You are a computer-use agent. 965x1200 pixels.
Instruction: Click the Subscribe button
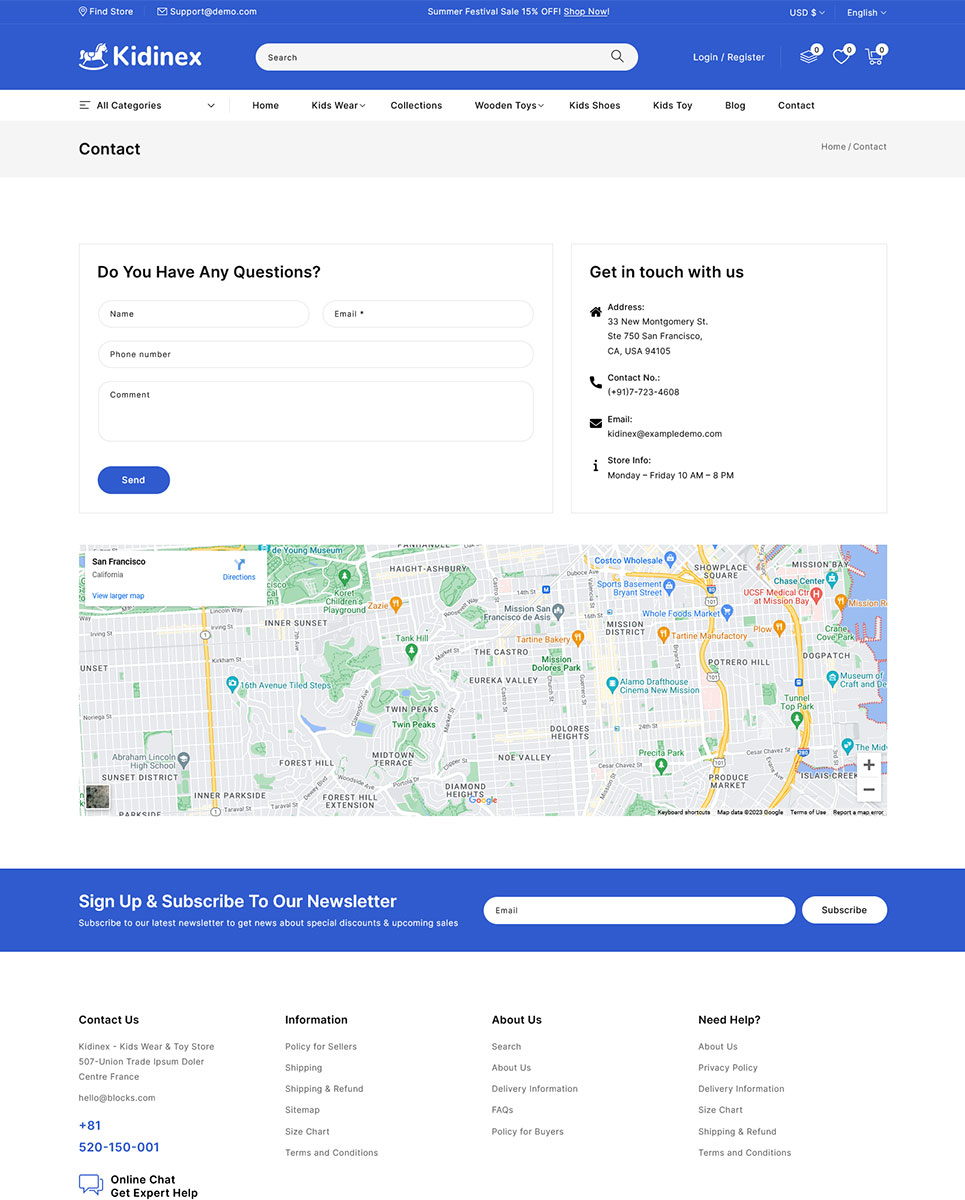[843, 910]
